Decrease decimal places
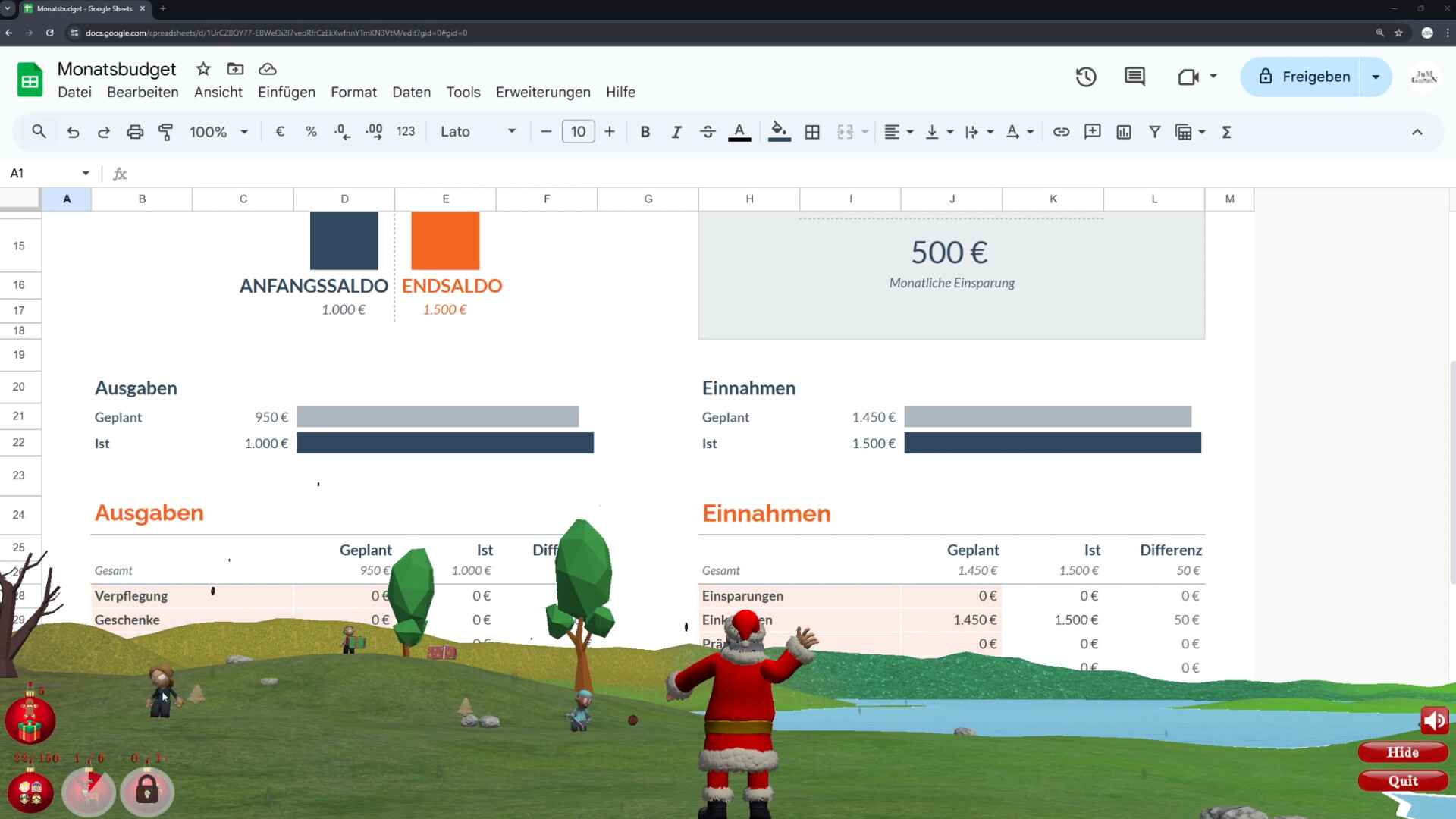The height and width of the screenshot is (819, 1456). click(x=341, y=131)
